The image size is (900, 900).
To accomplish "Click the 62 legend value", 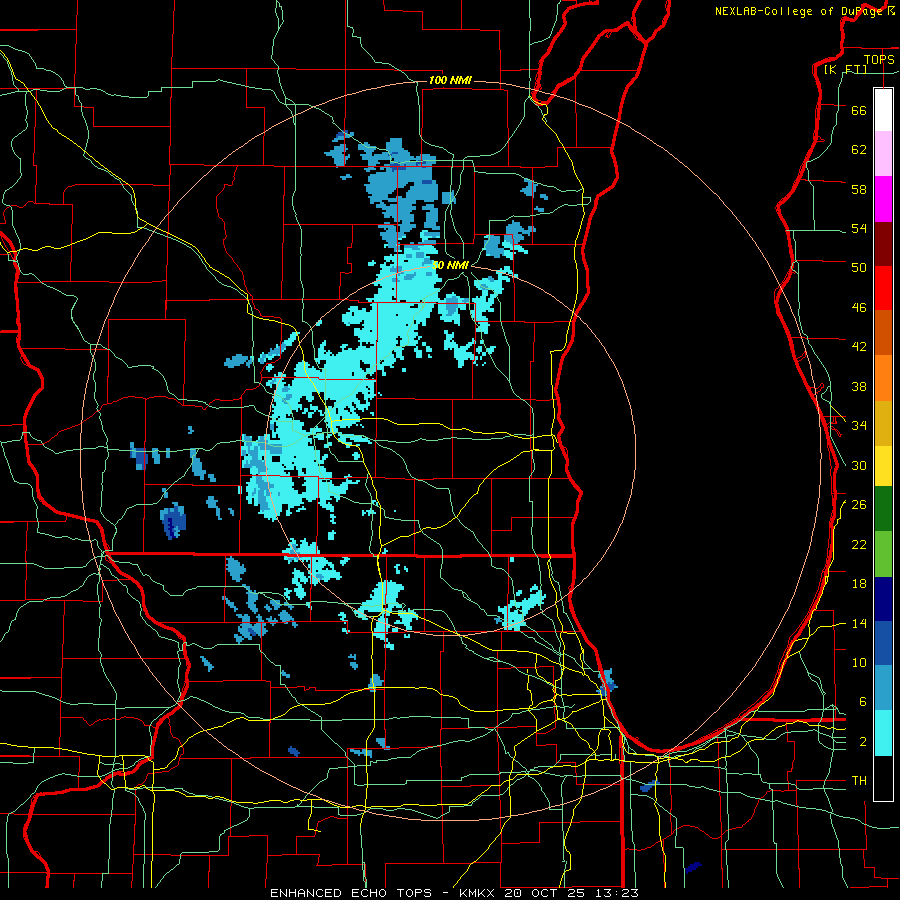I will (859, 150).
